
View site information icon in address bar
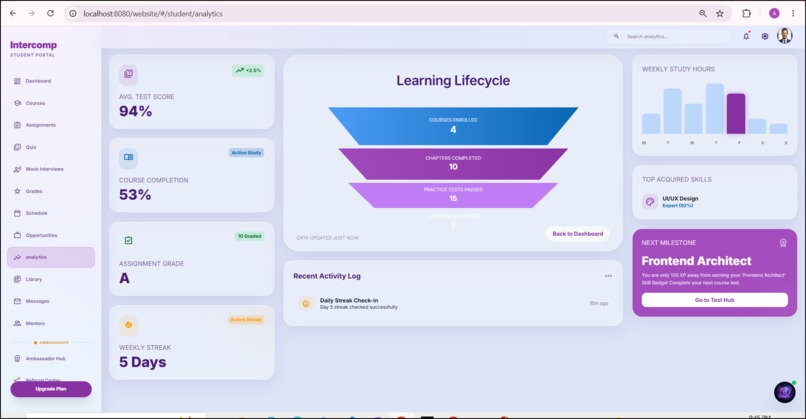coord(73,14)
